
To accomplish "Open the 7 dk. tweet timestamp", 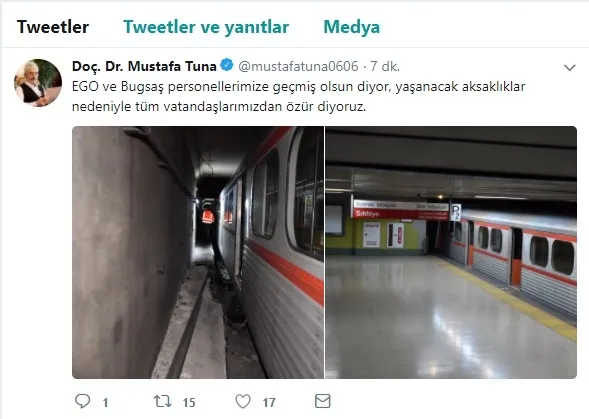I will [x=385, y=67].
